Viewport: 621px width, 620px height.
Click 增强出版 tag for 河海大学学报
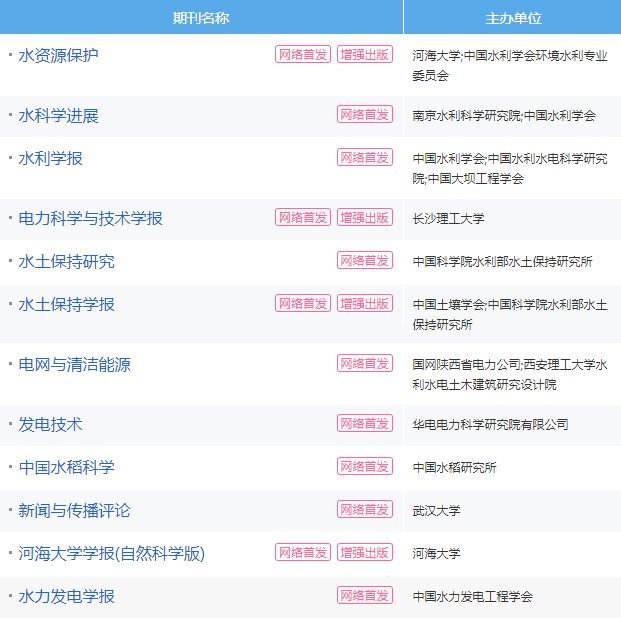tap(365, 552)
